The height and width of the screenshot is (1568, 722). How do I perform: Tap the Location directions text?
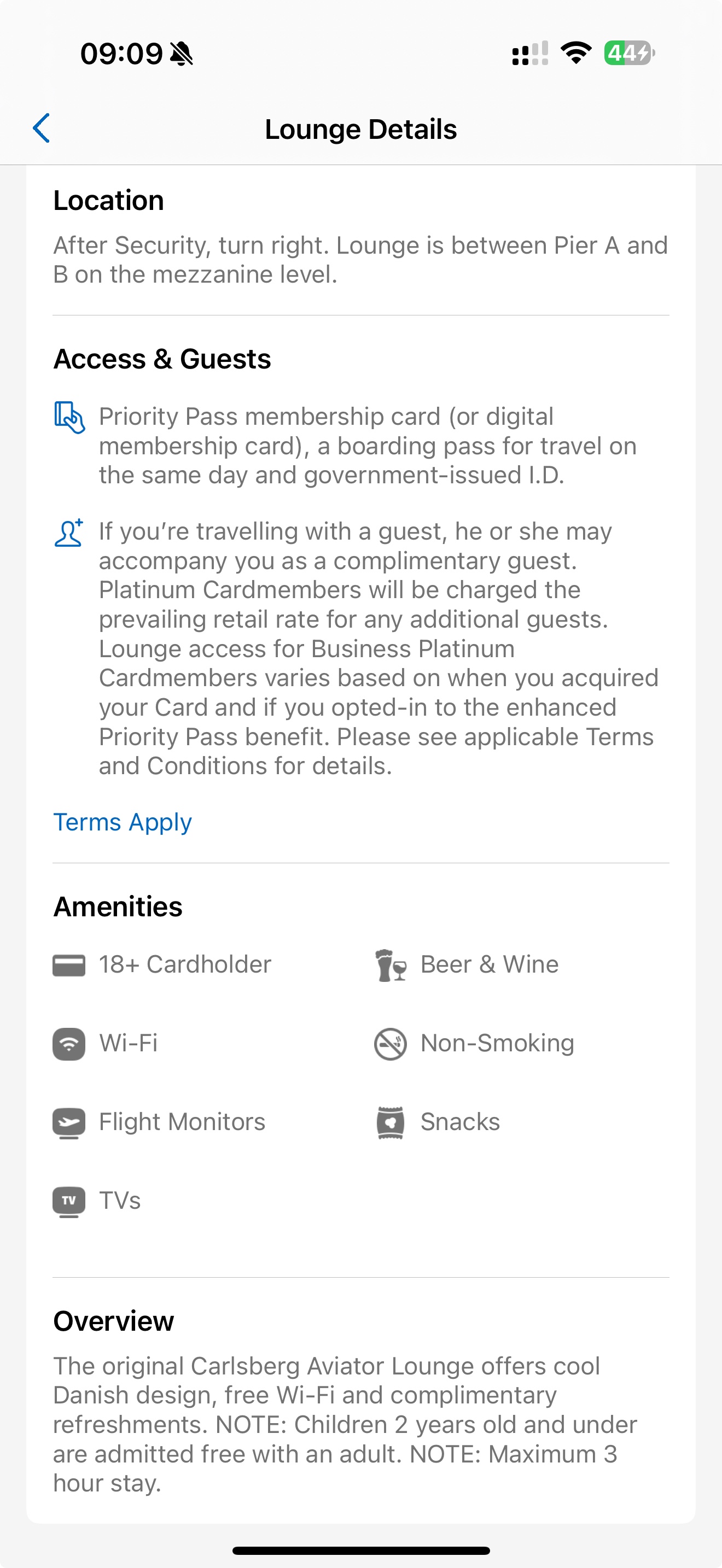click(x=361, y=260)
